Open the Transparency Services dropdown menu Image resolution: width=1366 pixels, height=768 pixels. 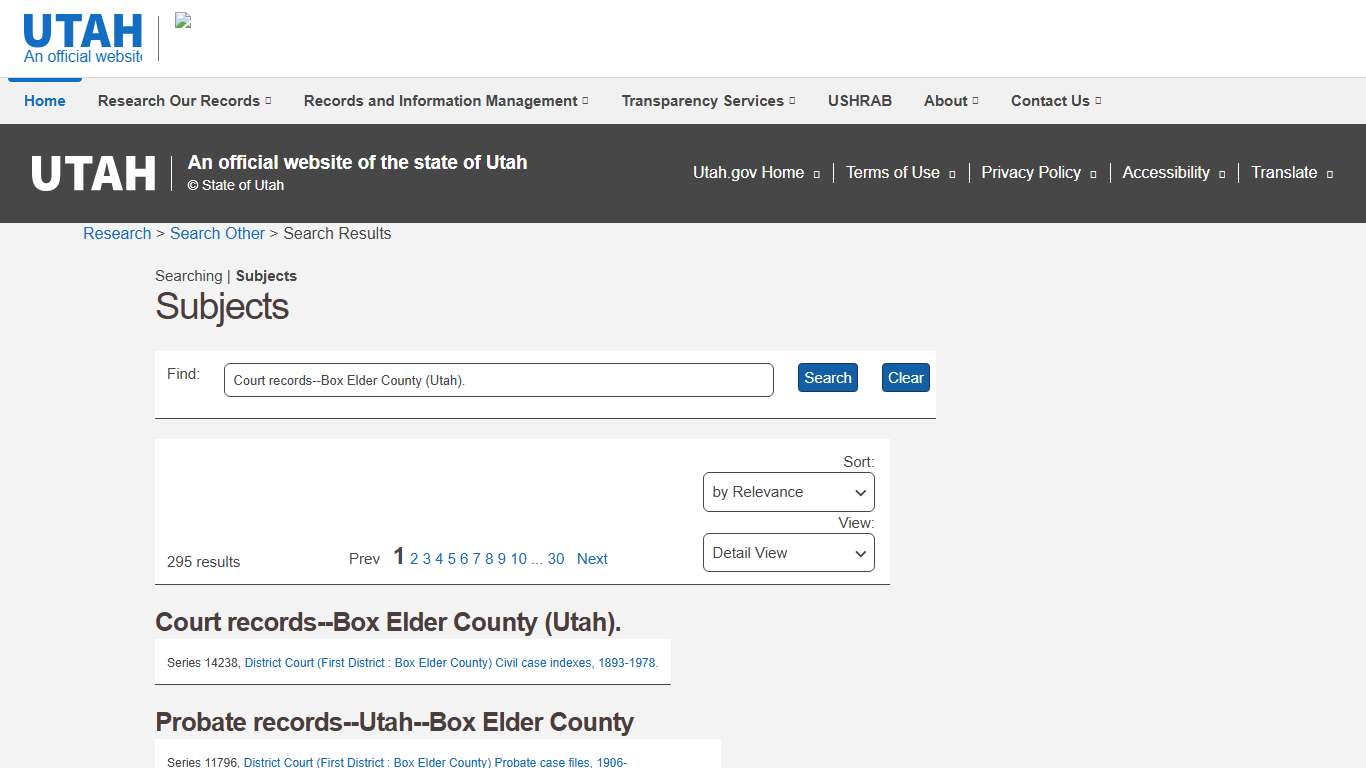click(708, 101)
